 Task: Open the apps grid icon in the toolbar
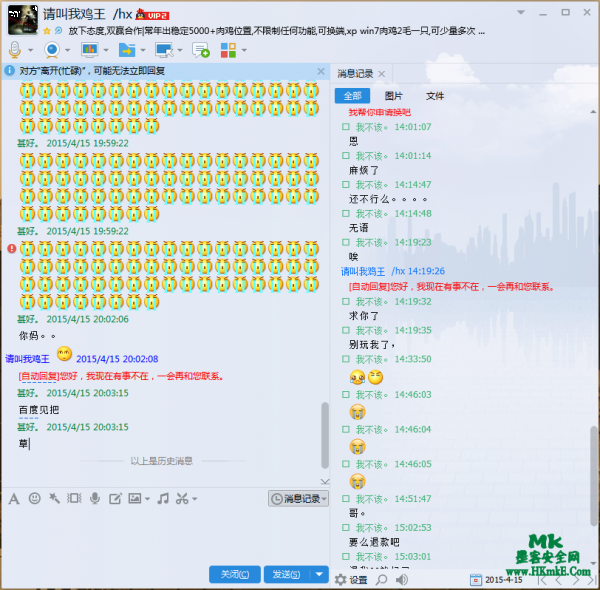point(228,50)
